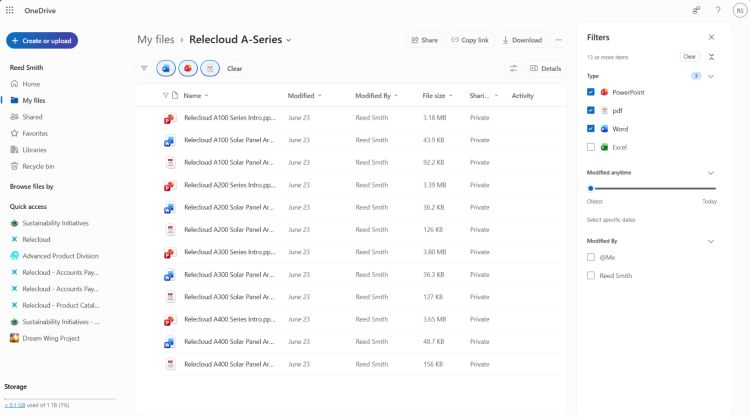Open Relecloud A300 Series Intro file

click(x=230, y=252)
